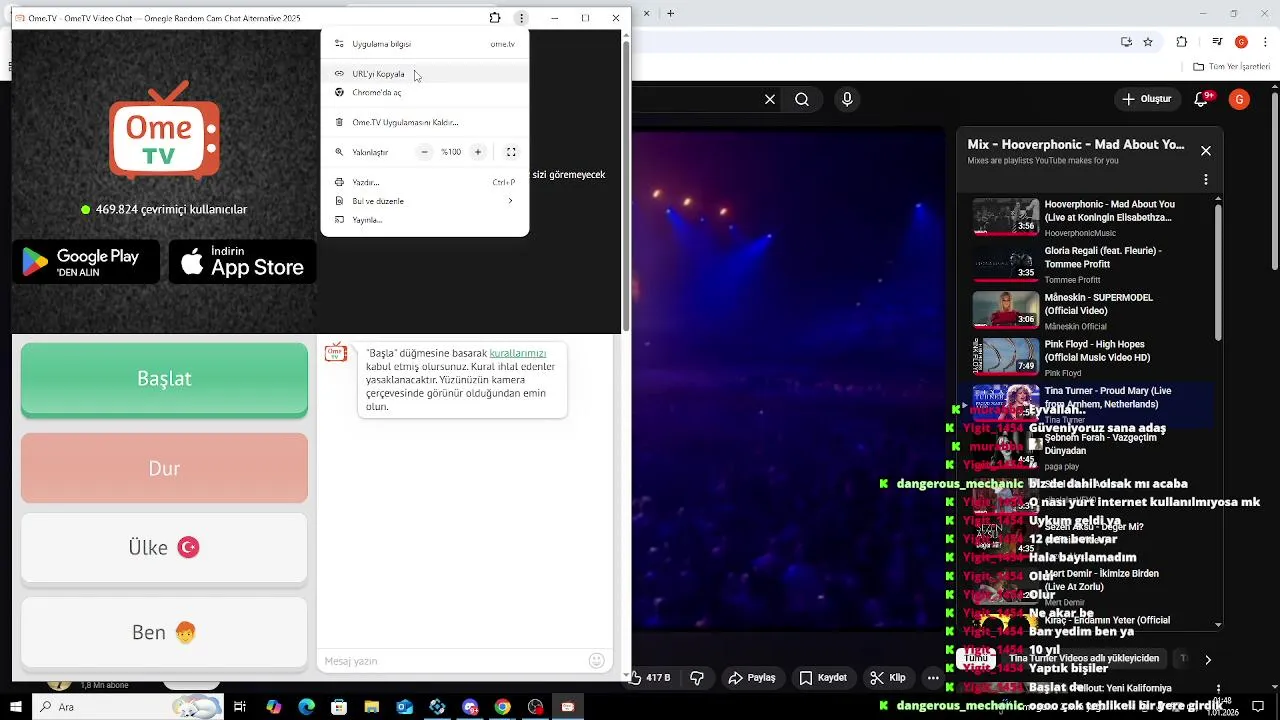Image resolution: width=1280 pixels, height=720 pixels.
Task: Open the Copilot icon on the taskbar
Action: (x=274, y=707)
